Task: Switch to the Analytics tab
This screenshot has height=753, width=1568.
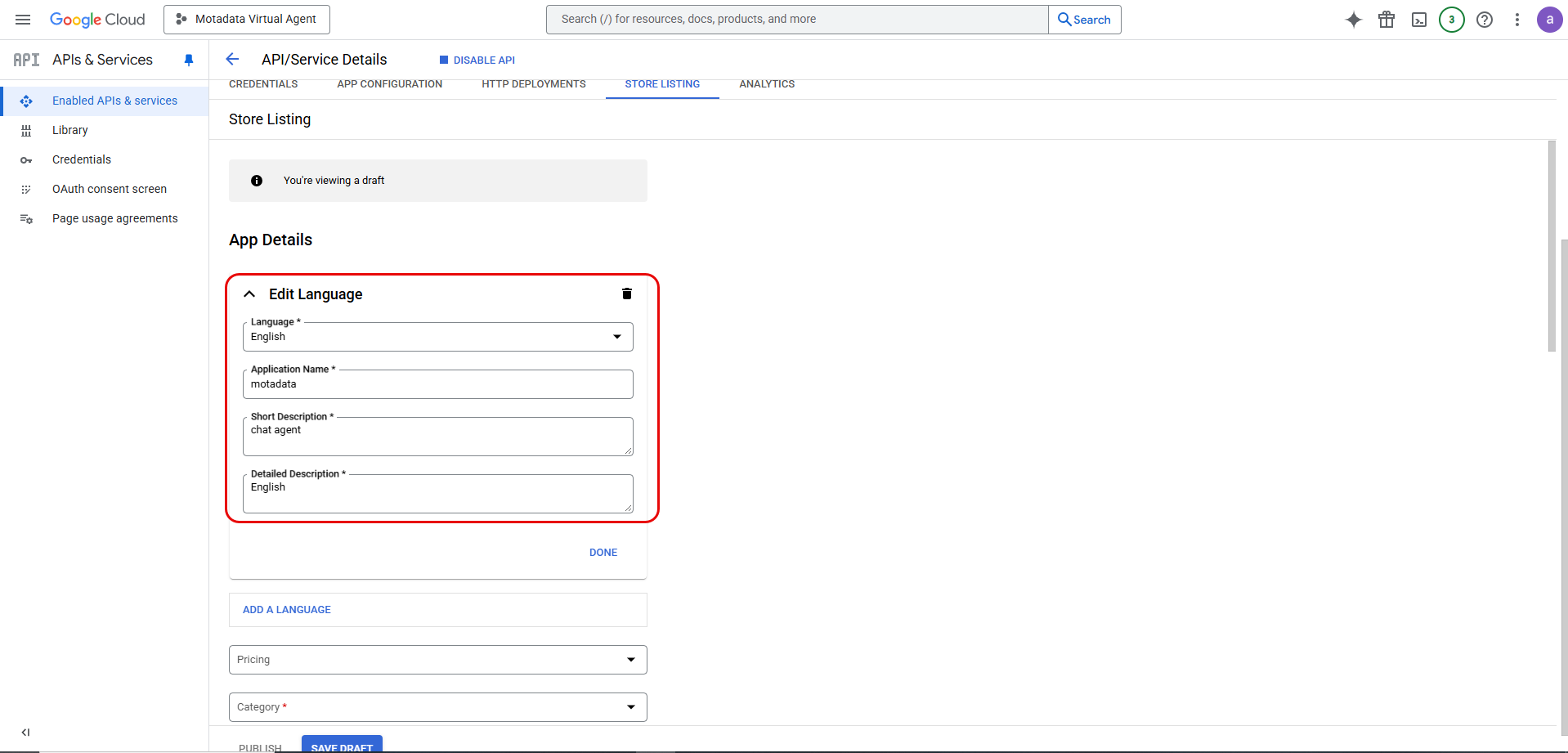Action: [x=767, y=83]
